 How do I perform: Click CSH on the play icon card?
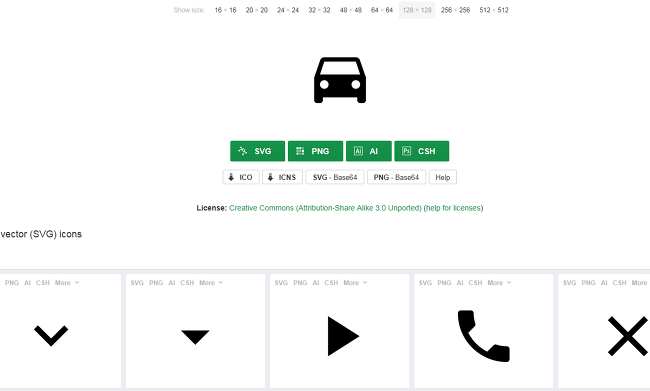[x=331, y=283]
